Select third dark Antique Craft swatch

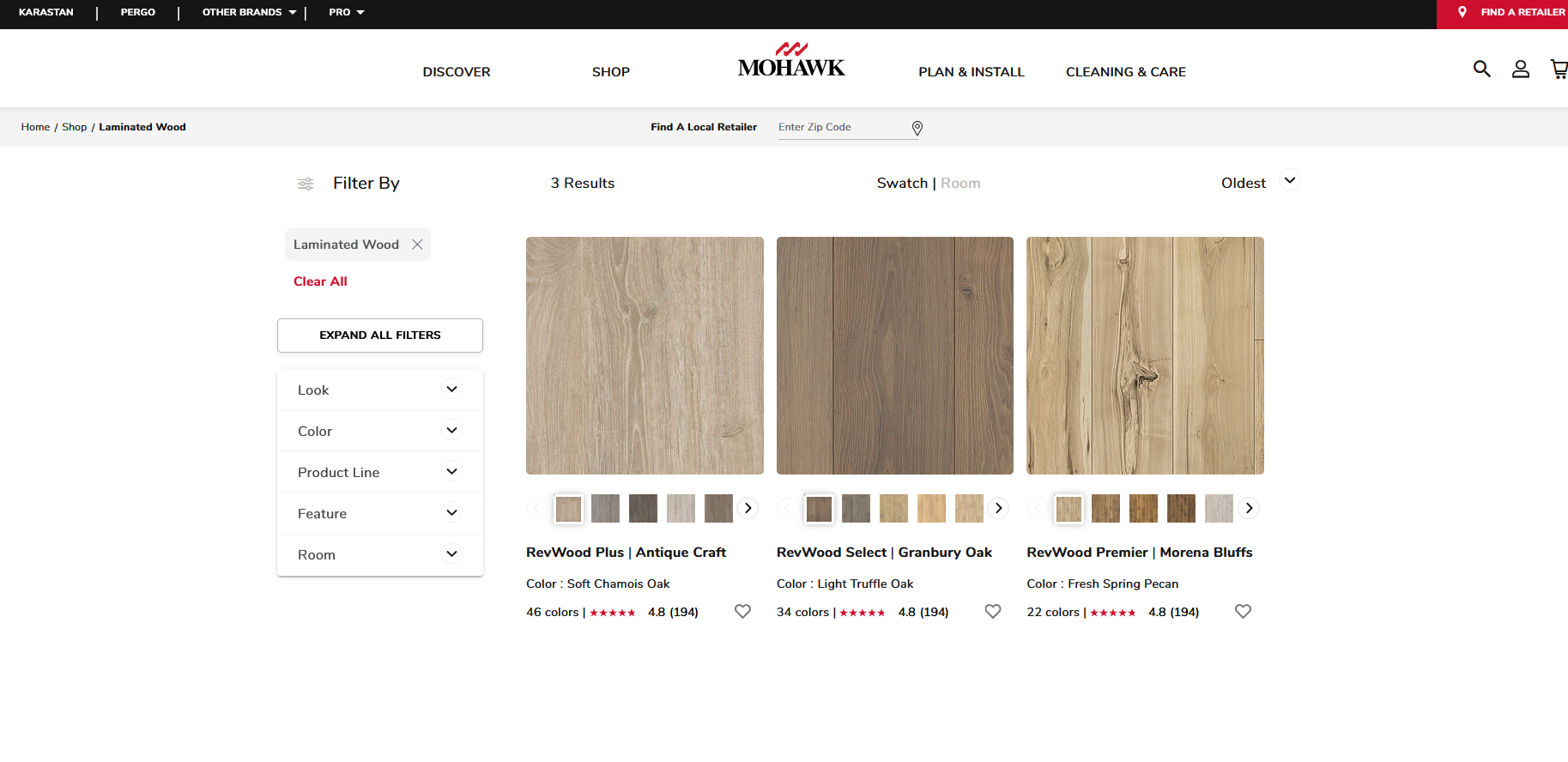click(x=643, y=508)
